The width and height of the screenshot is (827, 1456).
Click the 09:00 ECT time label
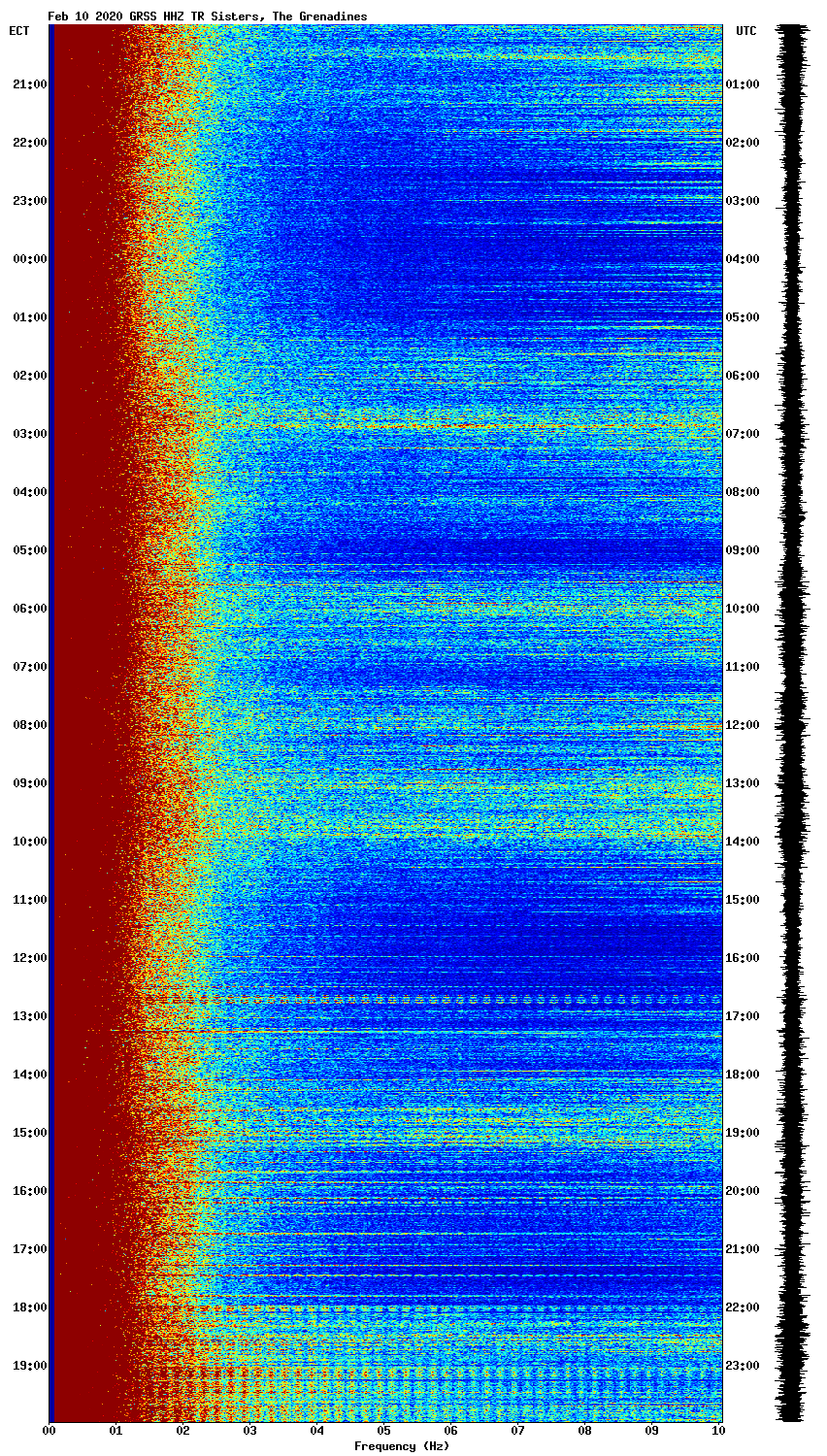pyautogui.click(x=28, y=783)
